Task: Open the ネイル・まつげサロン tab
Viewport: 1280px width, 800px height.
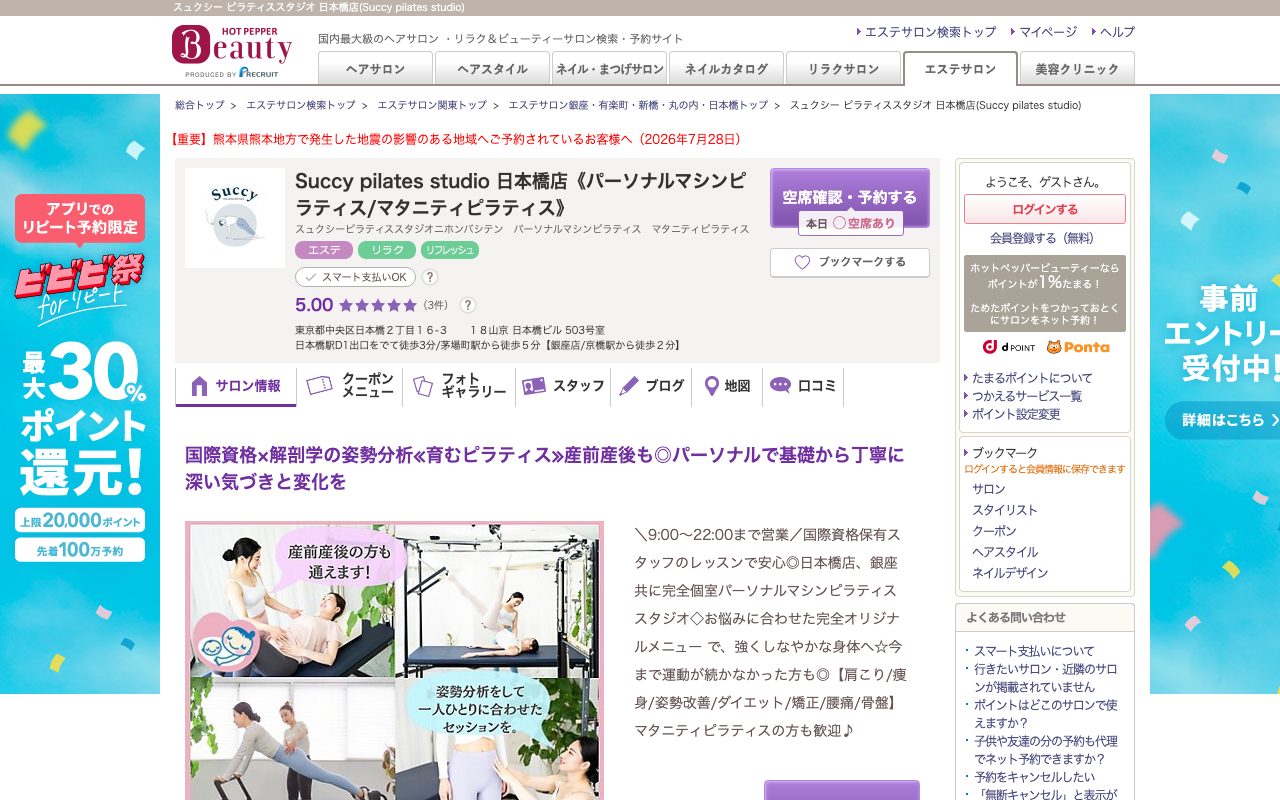Action: click(609, 69)
